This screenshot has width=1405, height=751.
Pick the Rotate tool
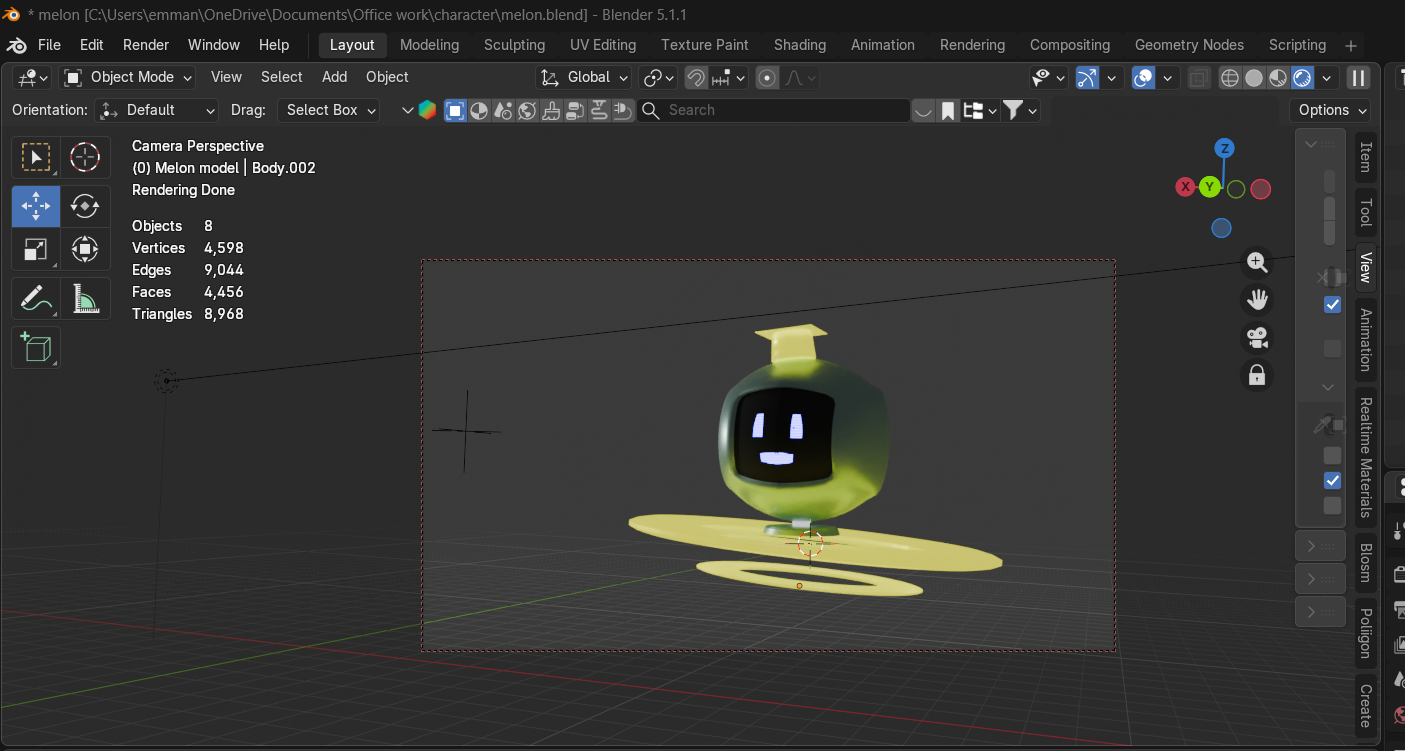click(85, 207)
